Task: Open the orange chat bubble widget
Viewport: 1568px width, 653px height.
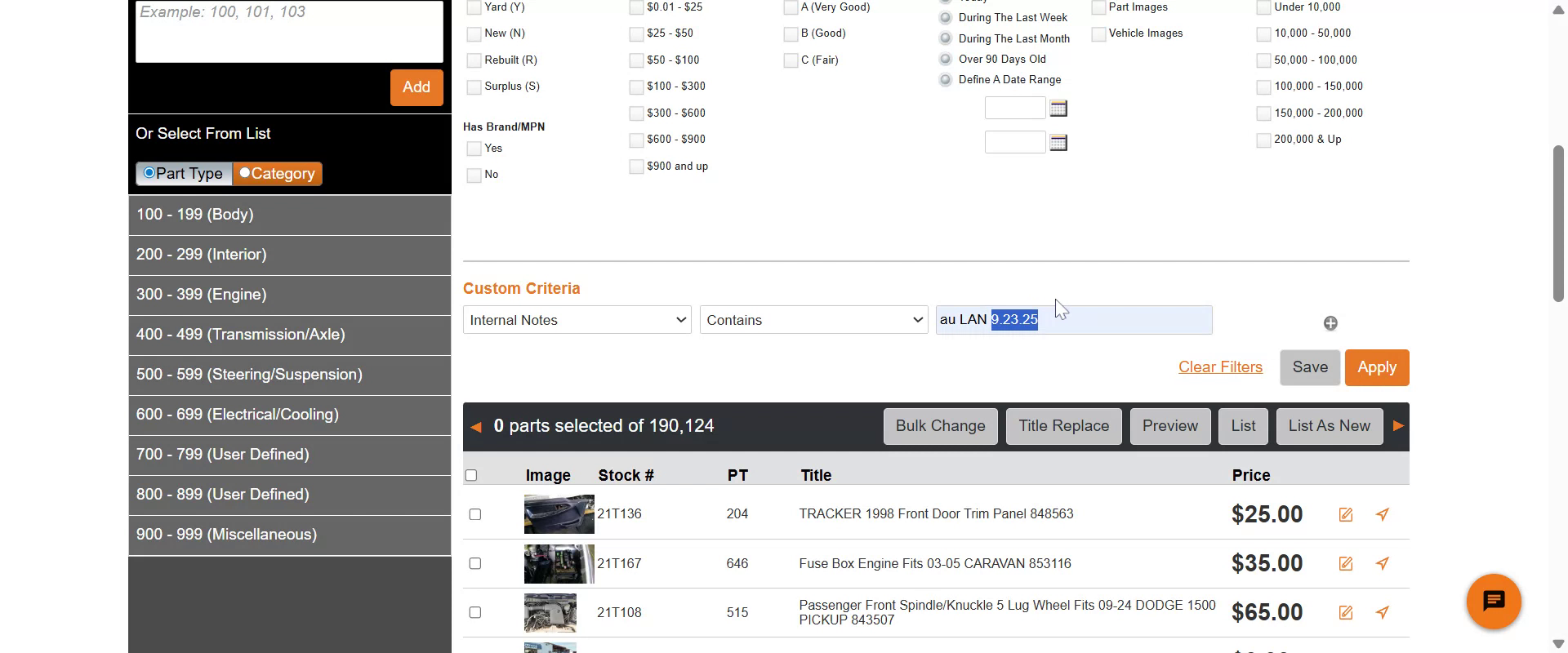Action: pos(1494,602)
